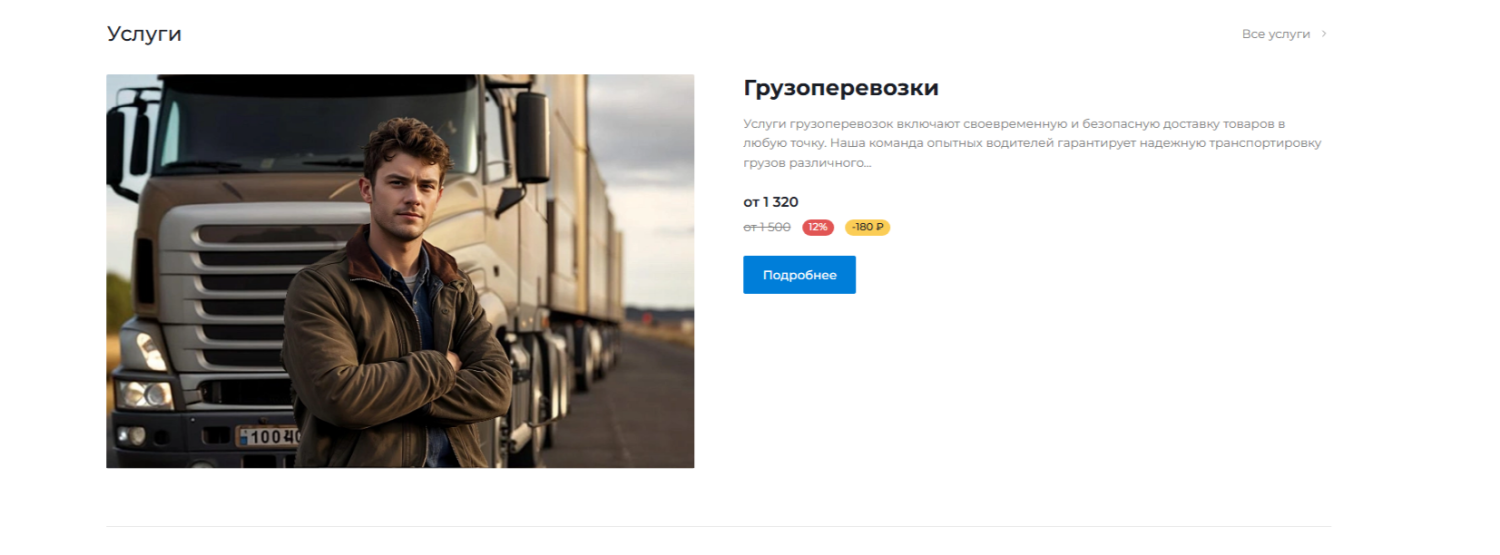Open the Грузоперевозки service title
This screenshot has width=1500, height=555.
[841, 88]
